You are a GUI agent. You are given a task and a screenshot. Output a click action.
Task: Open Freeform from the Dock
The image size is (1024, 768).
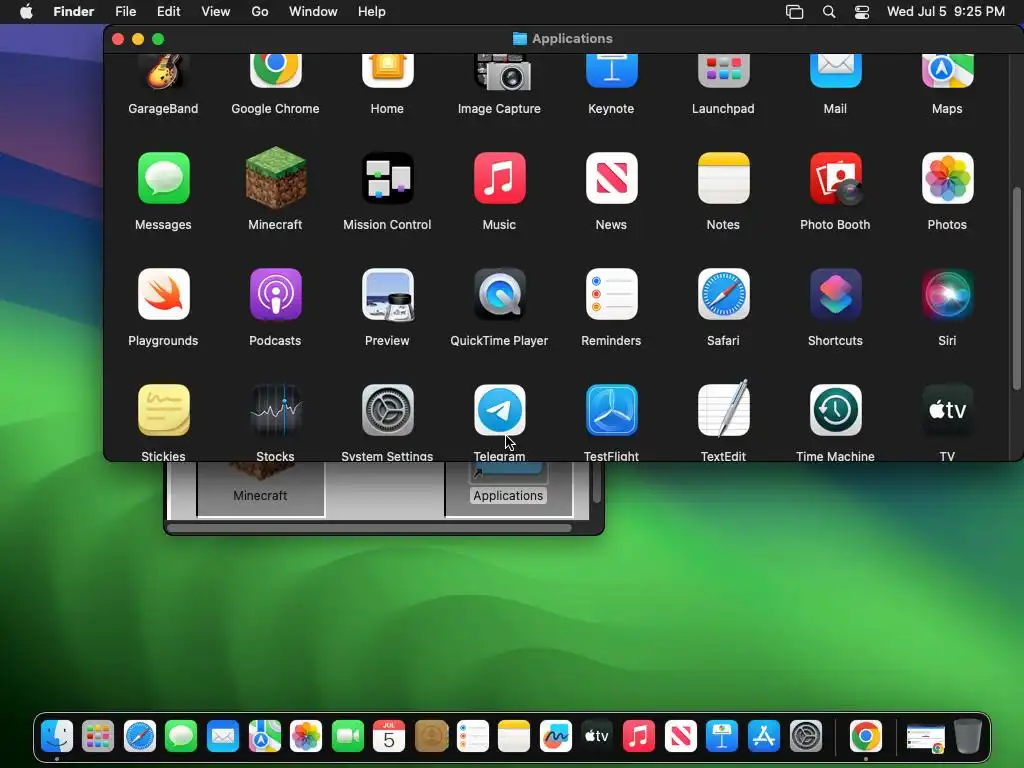pos(556,737)
